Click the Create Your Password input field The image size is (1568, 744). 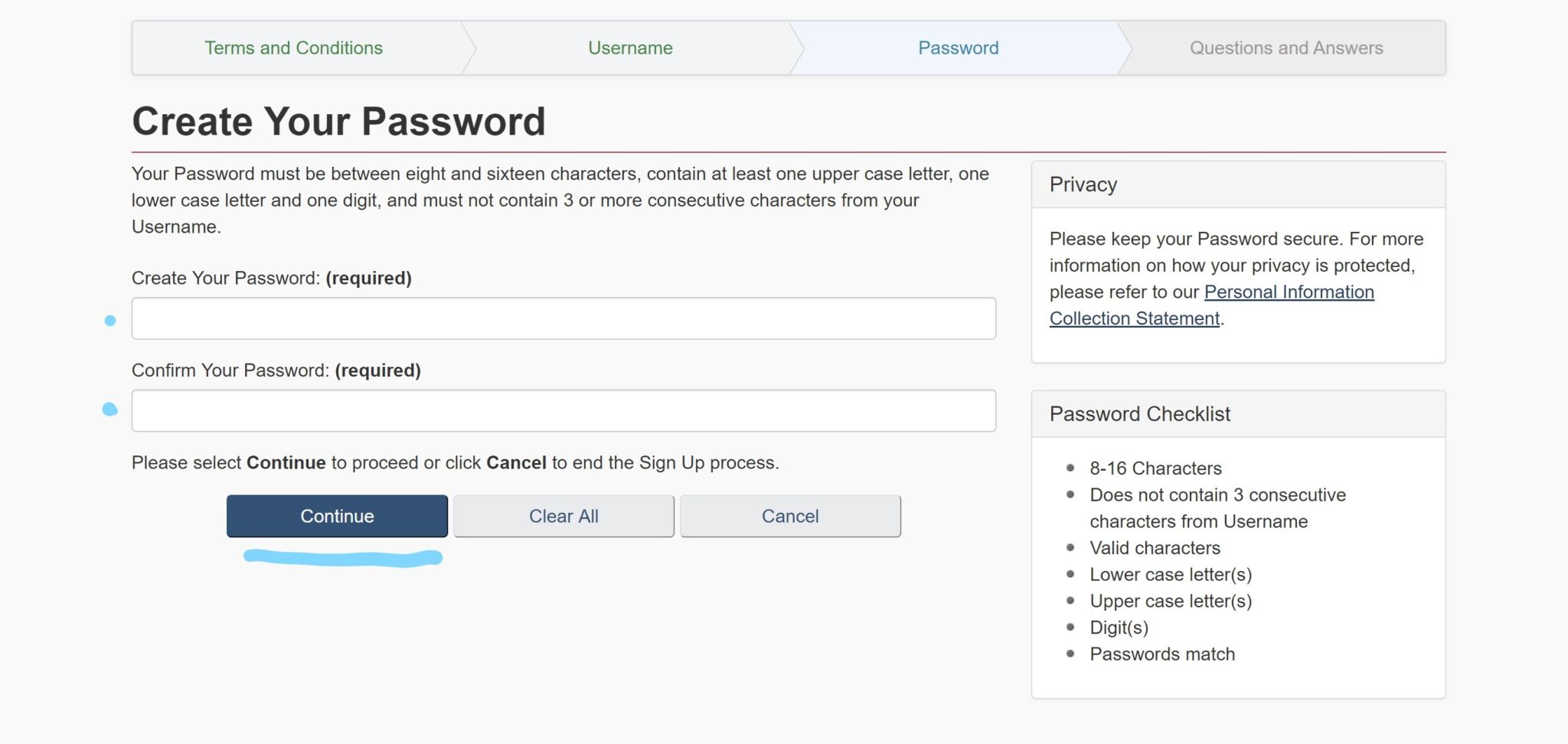point(563,318)
